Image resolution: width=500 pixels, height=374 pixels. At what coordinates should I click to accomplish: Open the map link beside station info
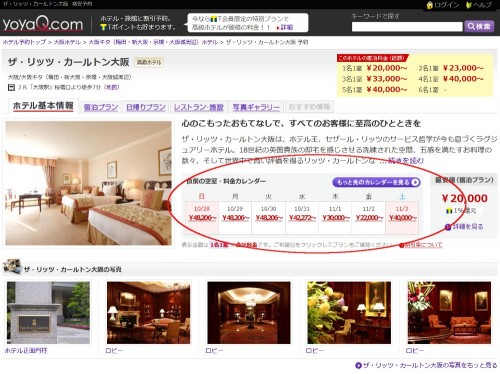tap(111, 87)
